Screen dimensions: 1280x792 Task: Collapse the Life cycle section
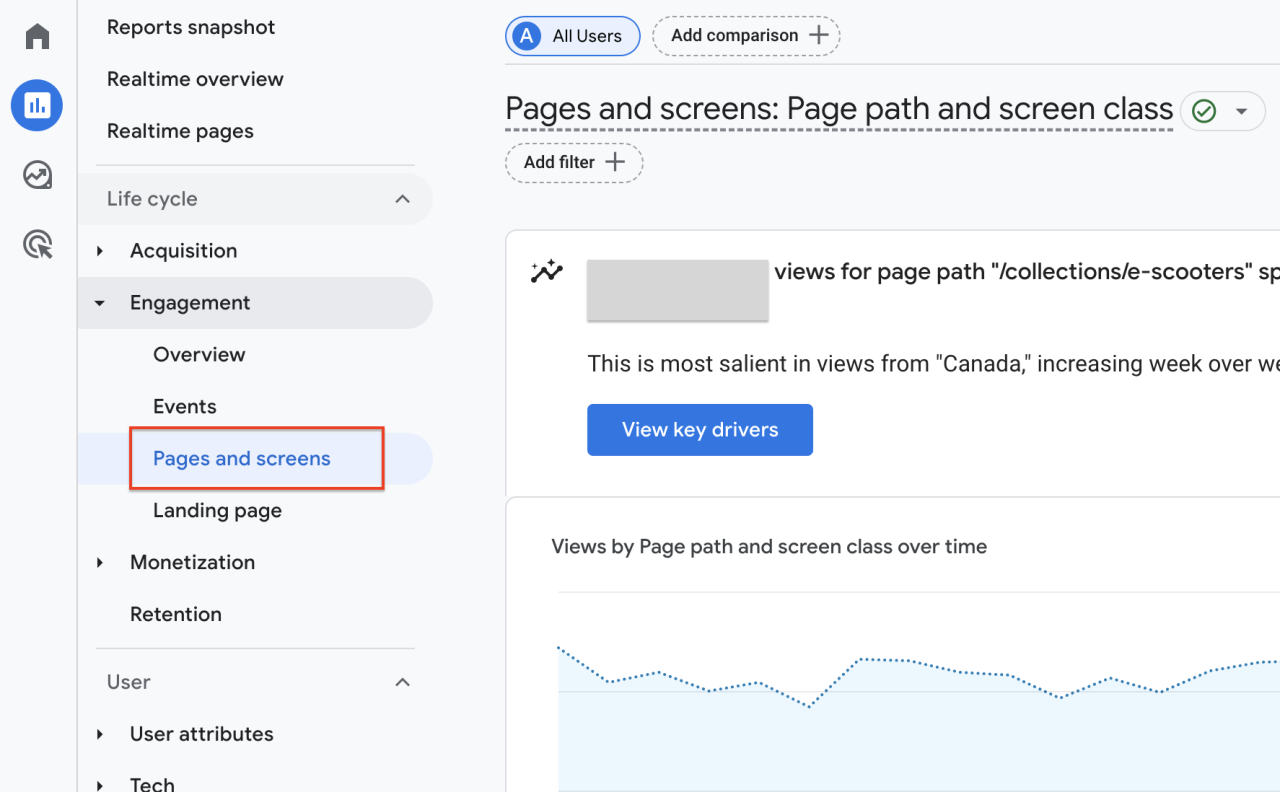click(x=402, y=199)
